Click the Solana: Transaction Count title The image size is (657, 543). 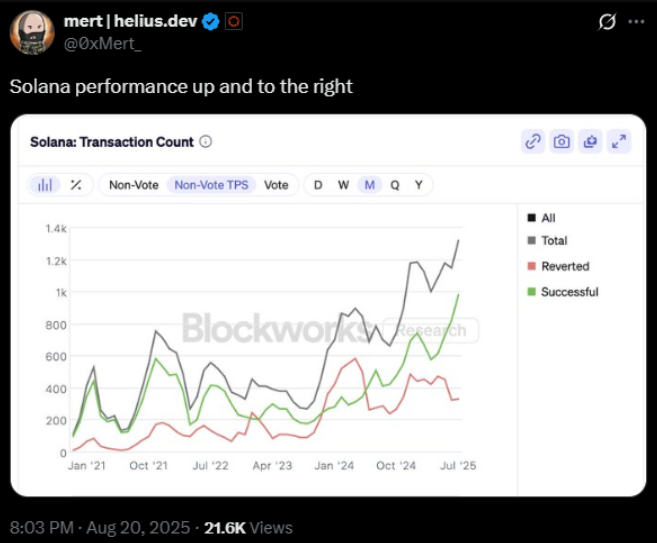coord(112,142)
